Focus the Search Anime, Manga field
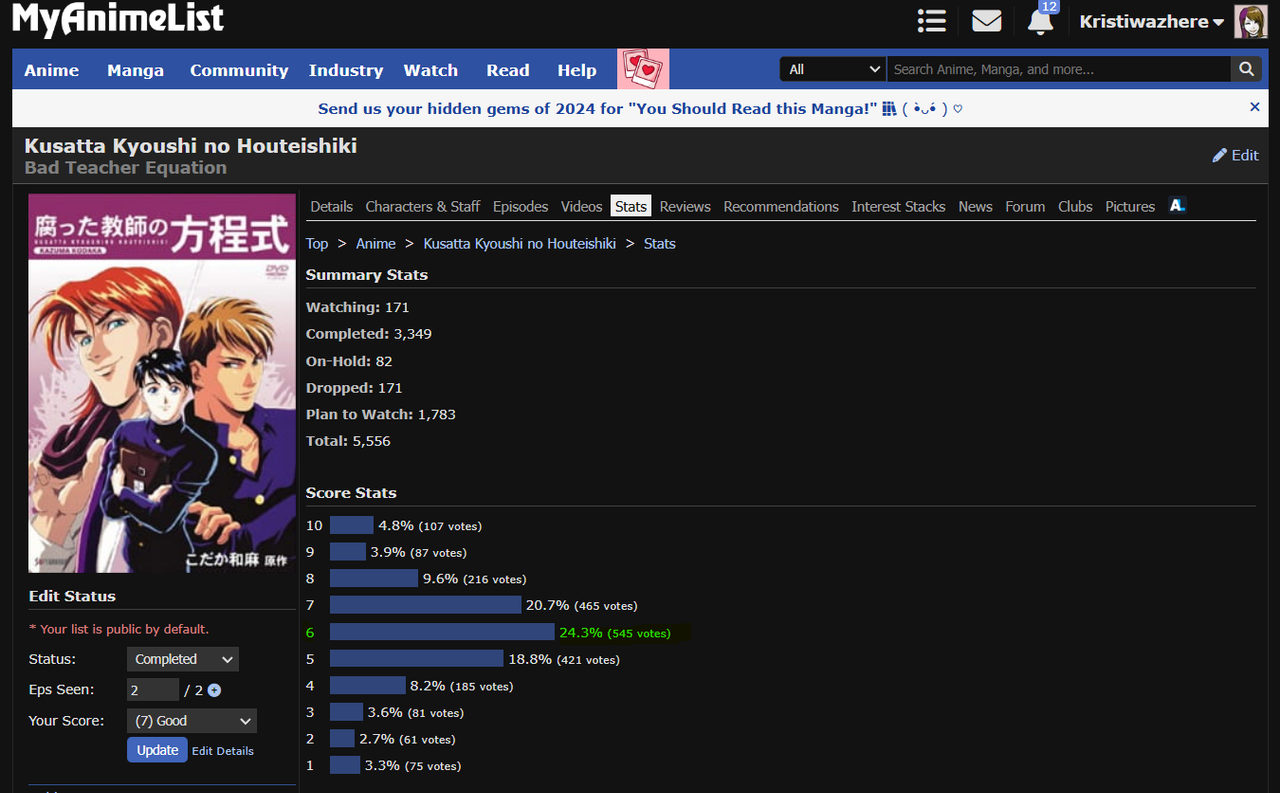Screen dimensions: 1280x793 click(1059, 69)
